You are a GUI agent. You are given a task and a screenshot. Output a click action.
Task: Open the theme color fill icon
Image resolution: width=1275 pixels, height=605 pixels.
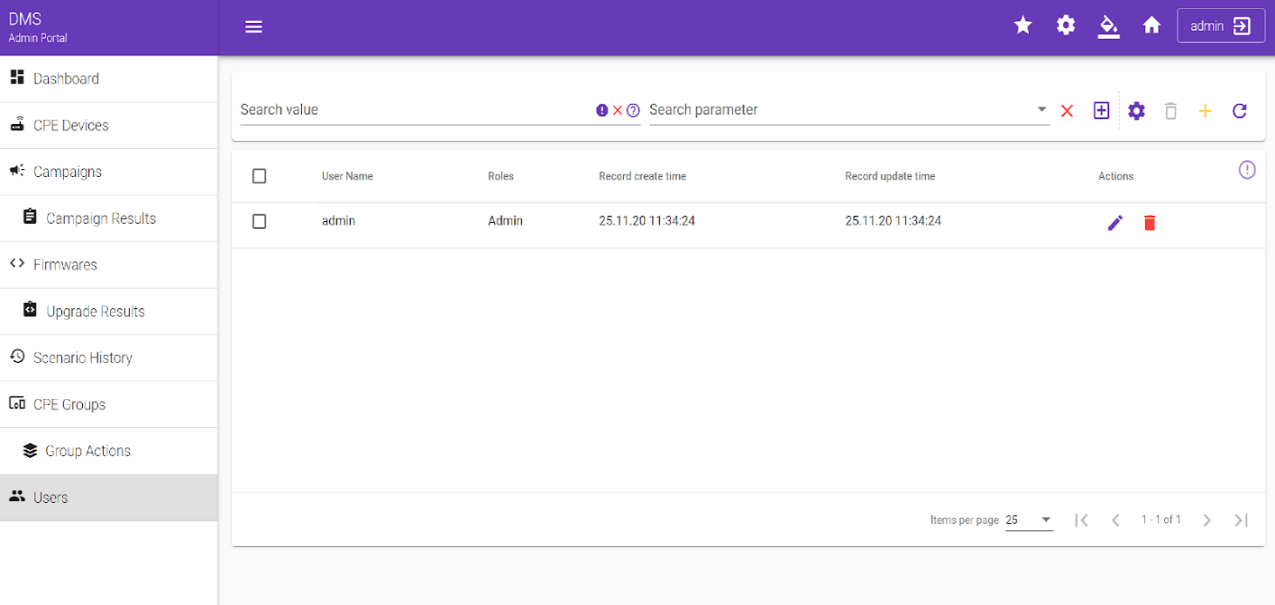[1108, 26]
